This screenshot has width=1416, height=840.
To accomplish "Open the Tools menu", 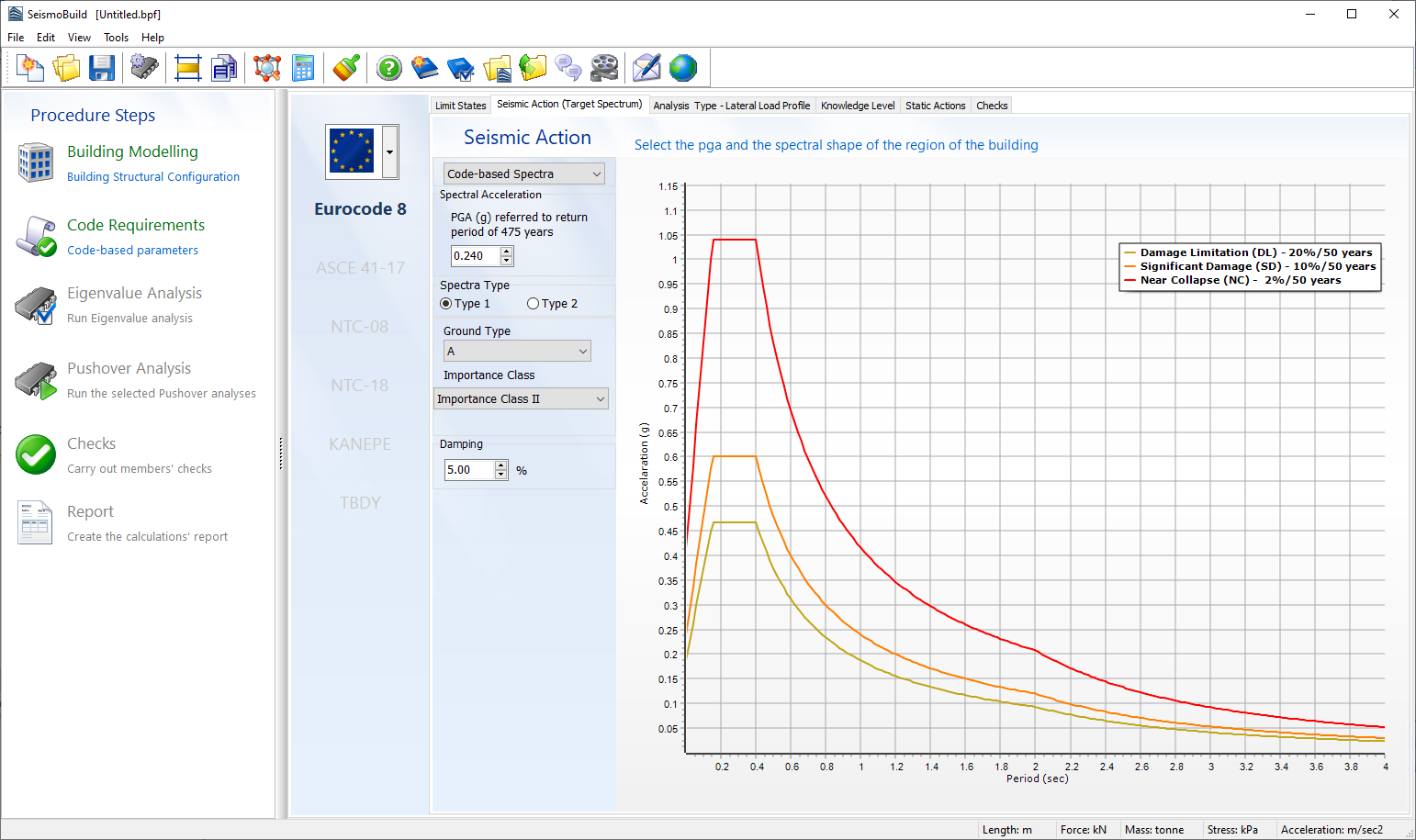I will 116,38.
